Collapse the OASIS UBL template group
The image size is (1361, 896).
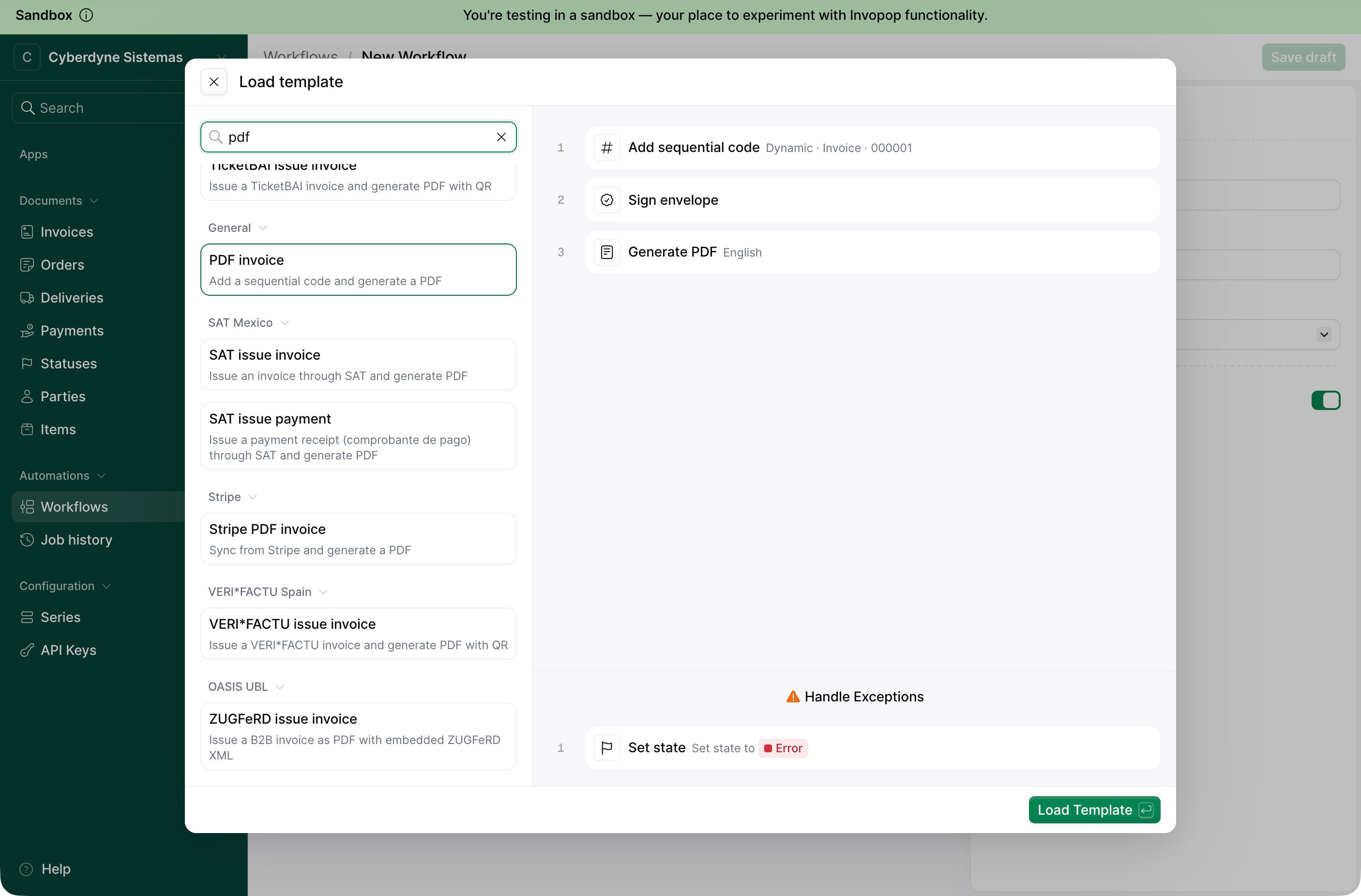point(280,687)
